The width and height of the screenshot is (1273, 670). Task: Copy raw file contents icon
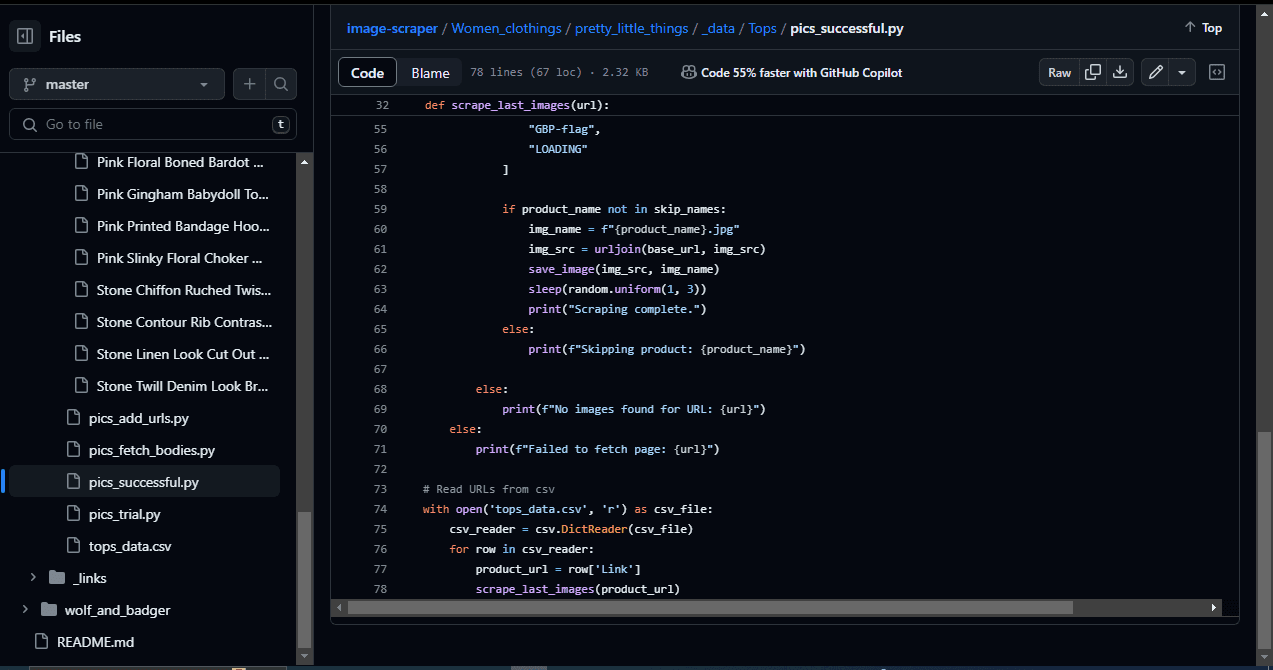[x=1093, y=72]
